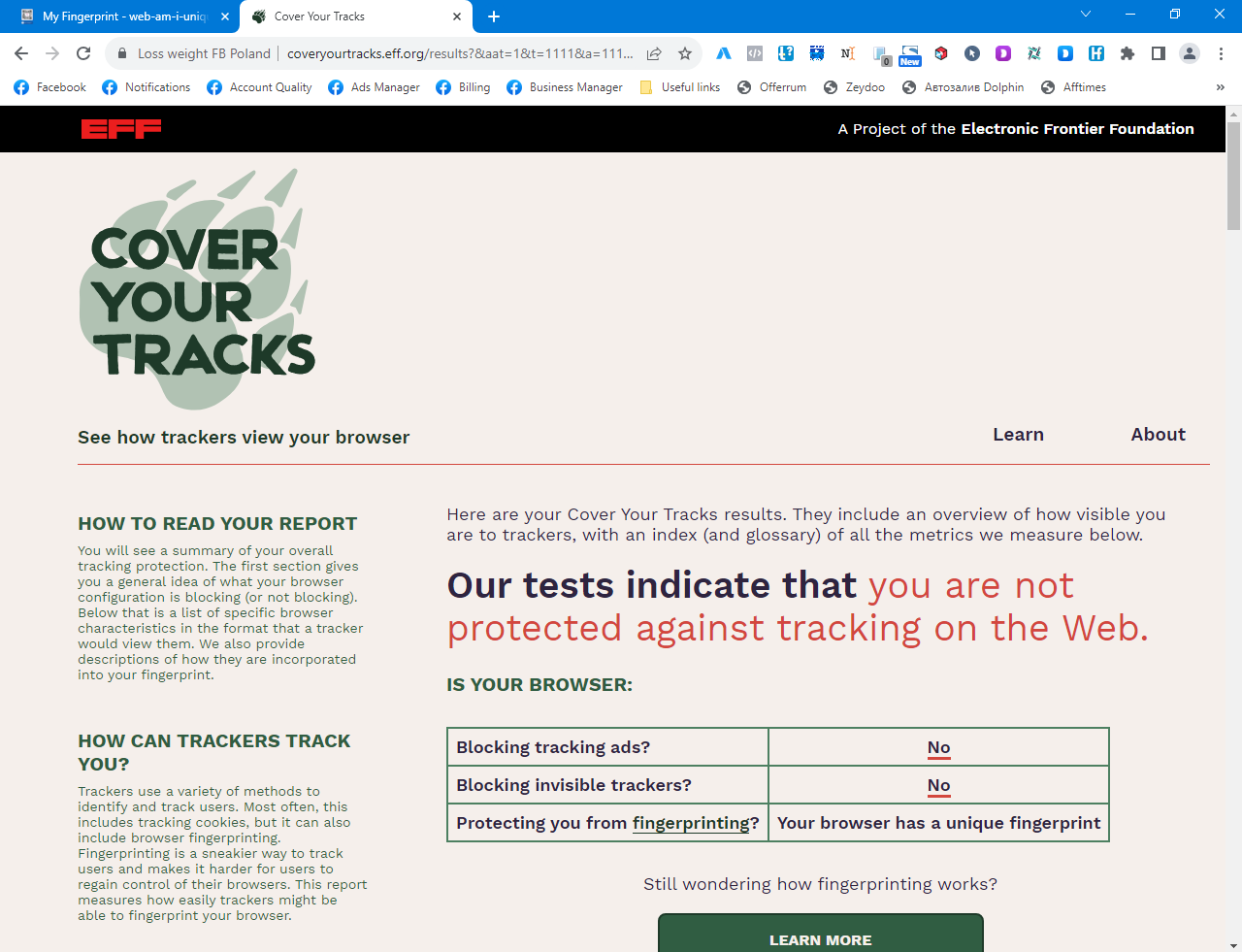This screenshot has width=1242, height=952.
Task: Follow the fingerprinting link in the table
Action: [x=691, y=823]
